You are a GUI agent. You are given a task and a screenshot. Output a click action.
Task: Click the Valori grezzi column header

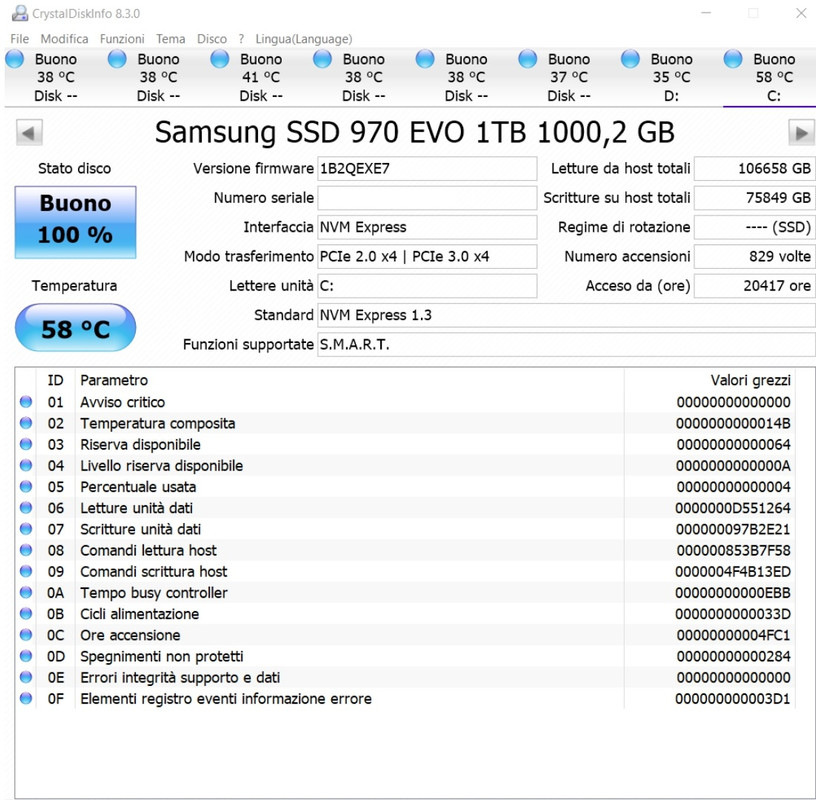click(x=709, y=380)
